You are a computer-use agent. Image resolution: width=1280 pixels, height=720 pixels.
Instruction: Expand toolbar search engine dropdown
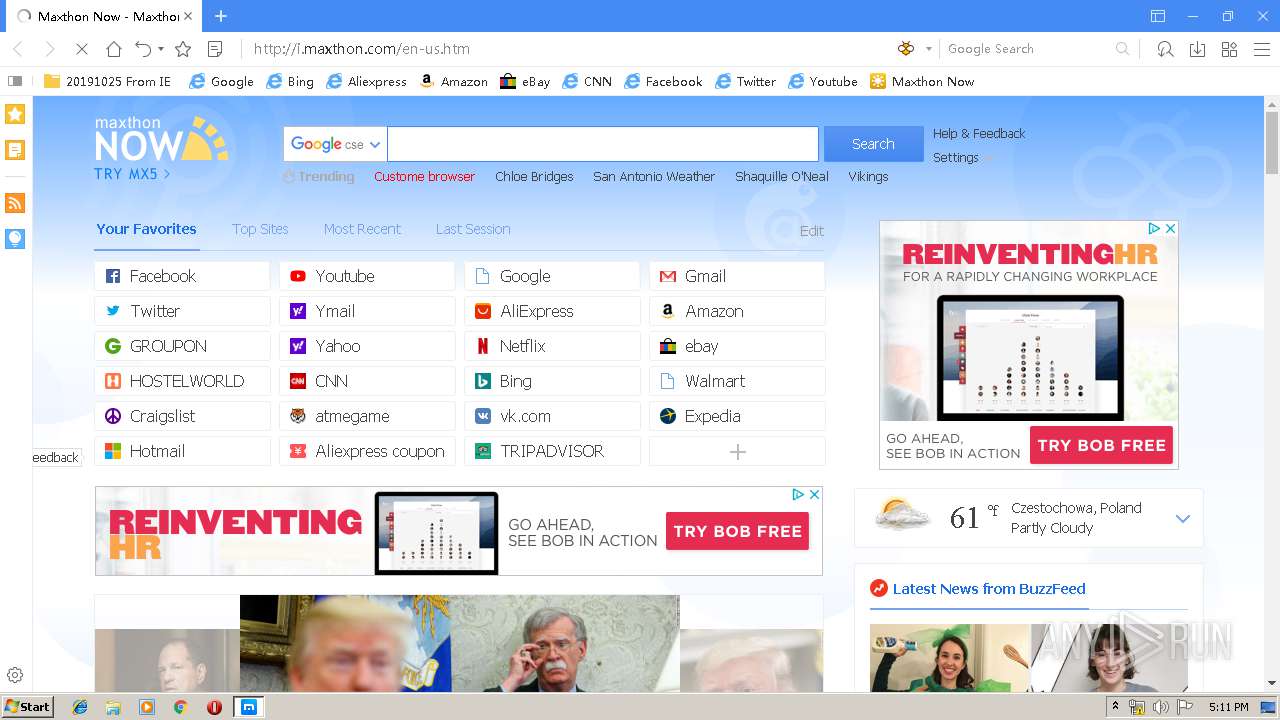click(928, 49)
